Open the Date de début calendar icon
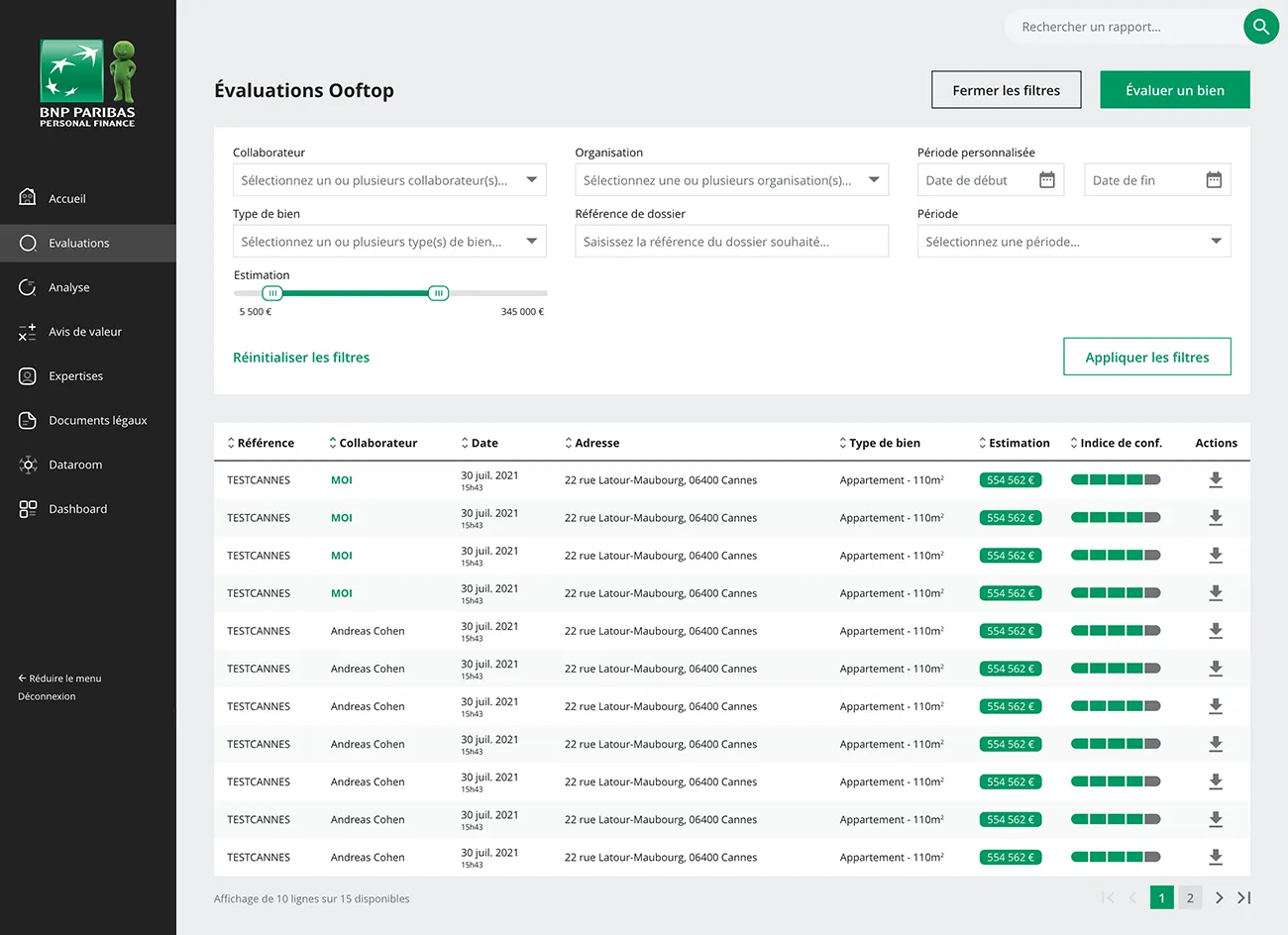The height and width of the screenshot is (935, 1288). tap(1046, 180)
